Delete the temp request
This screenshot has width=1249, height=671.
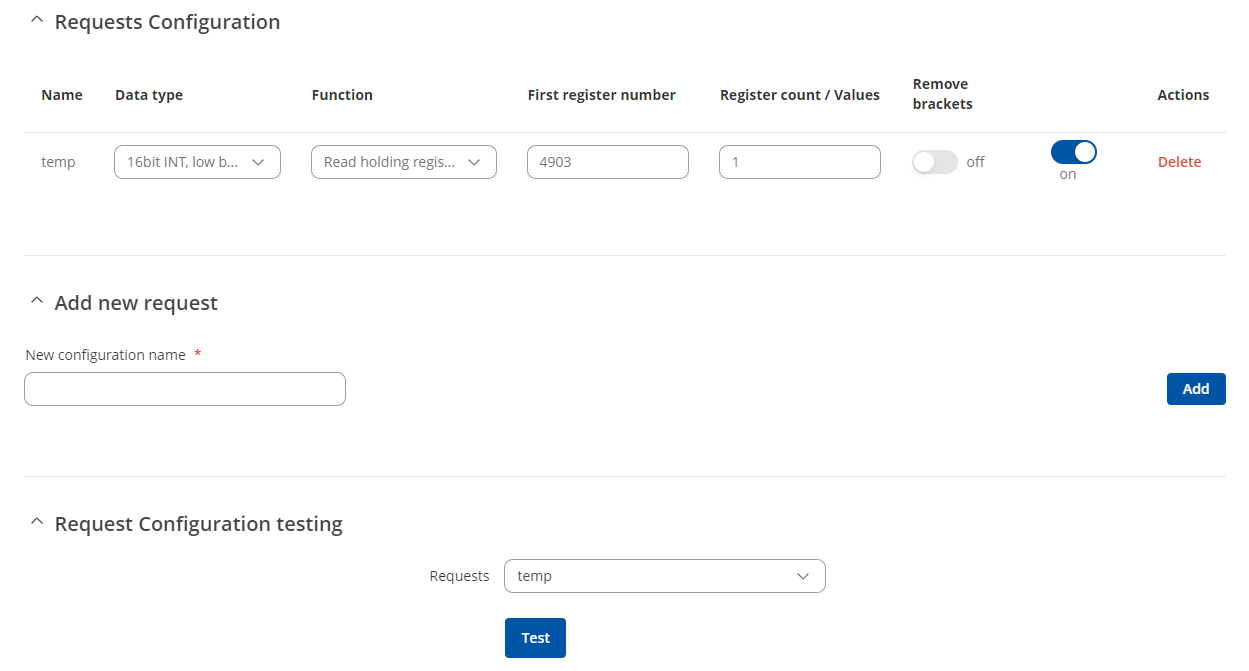tap(1180, 162)
